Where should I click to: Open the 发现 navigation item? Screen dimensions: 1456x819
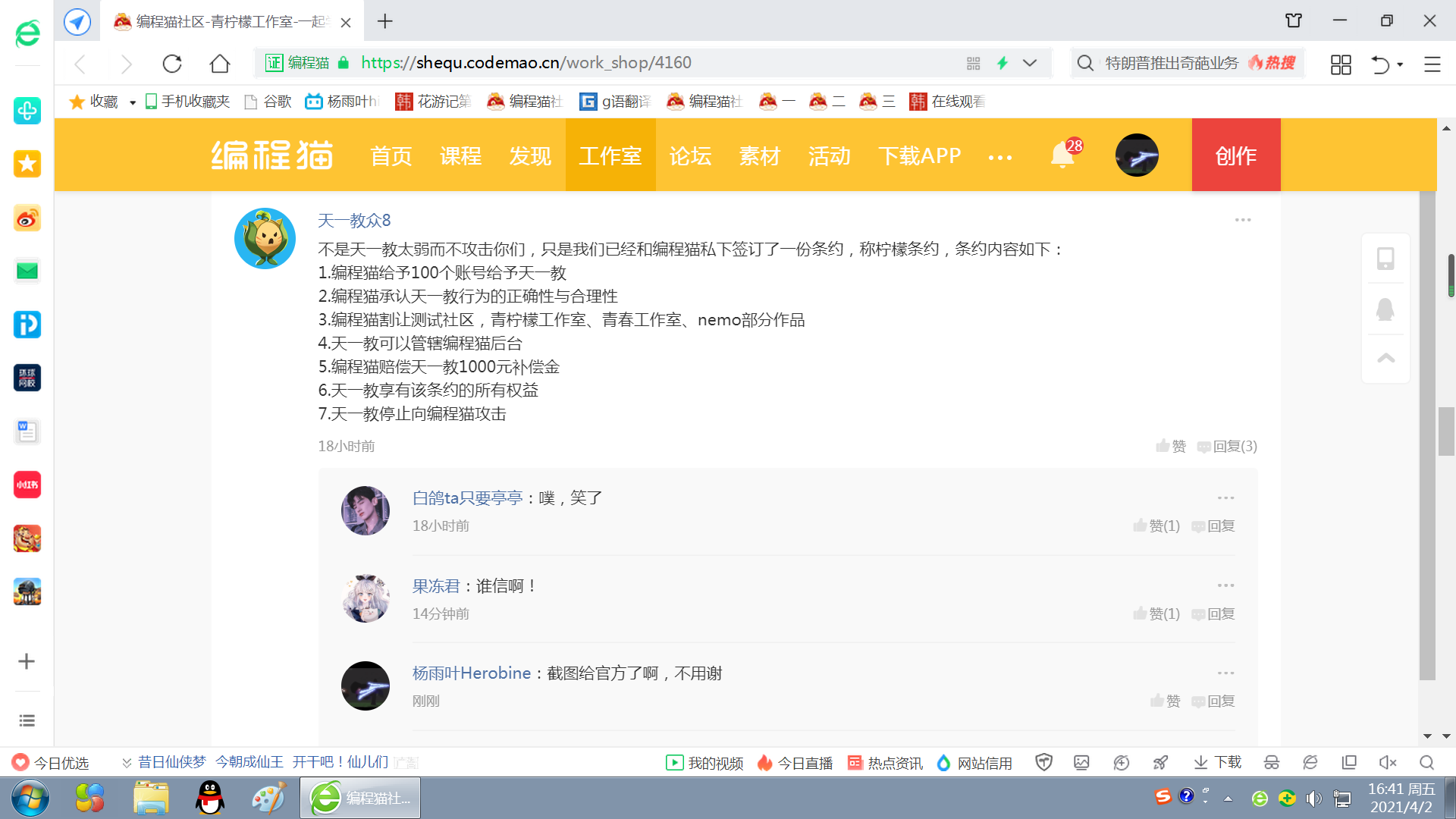(x=531, y=155)
